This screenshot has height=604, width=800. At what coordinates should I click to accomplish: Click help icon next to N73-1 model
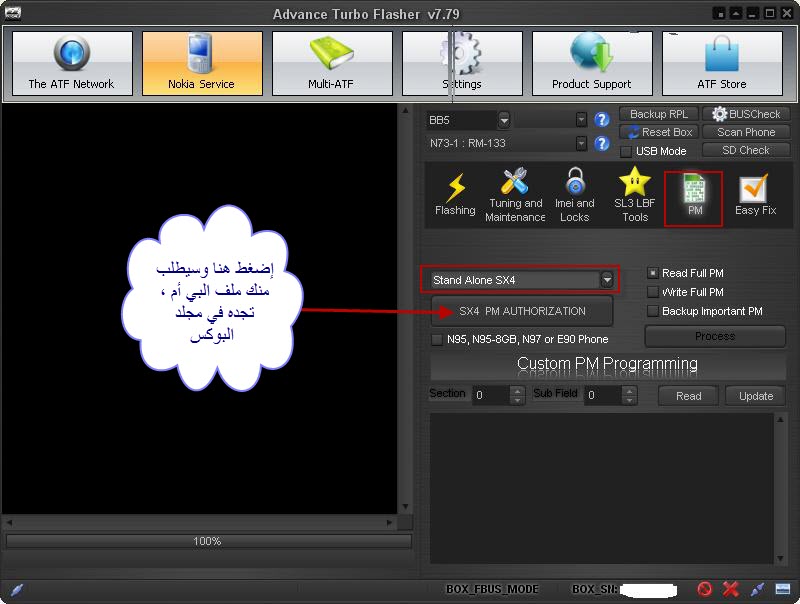[x=602, y=144]
